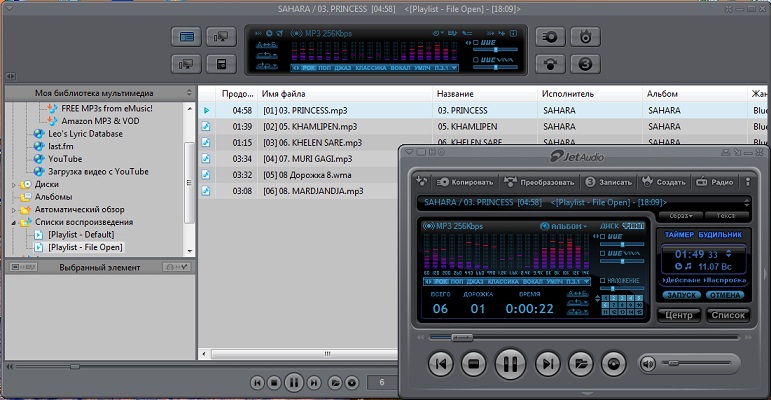The width and height of the screenshot is (771, 400).
Task: Click the speaker mute icon
Action: point(648,363)
